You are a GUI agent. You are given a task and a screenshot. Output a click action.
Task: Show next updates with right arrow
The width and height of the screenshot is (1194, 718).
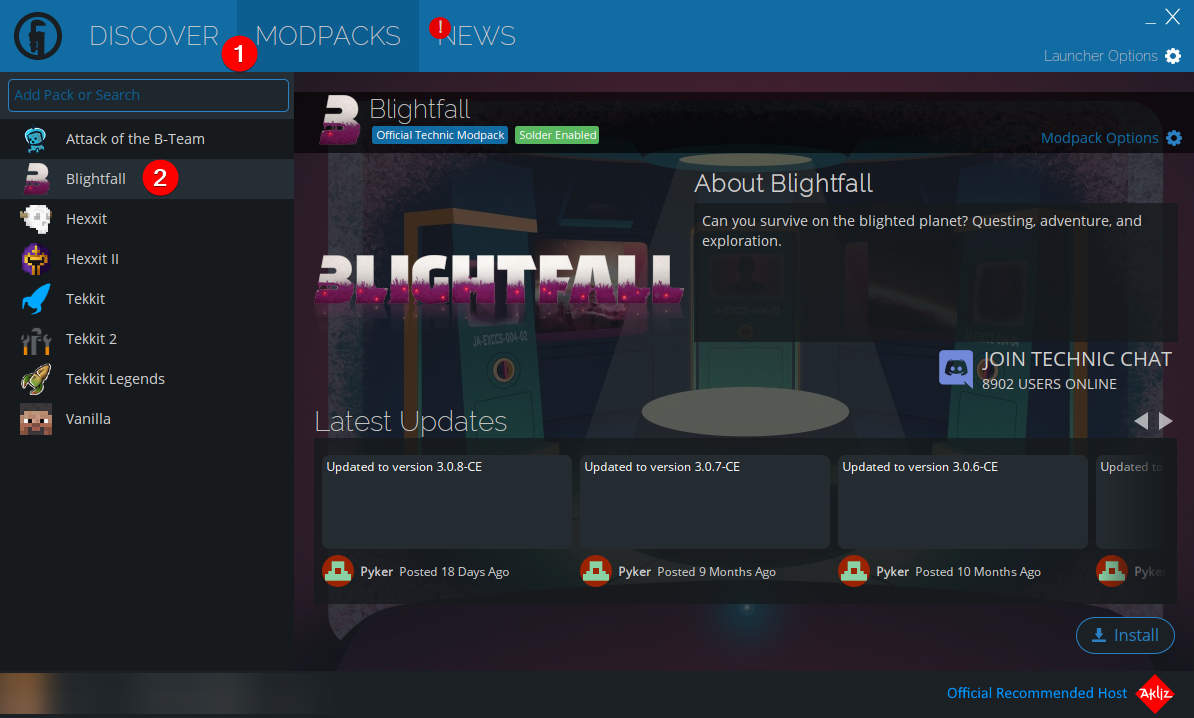click(x=1166, y=421)
